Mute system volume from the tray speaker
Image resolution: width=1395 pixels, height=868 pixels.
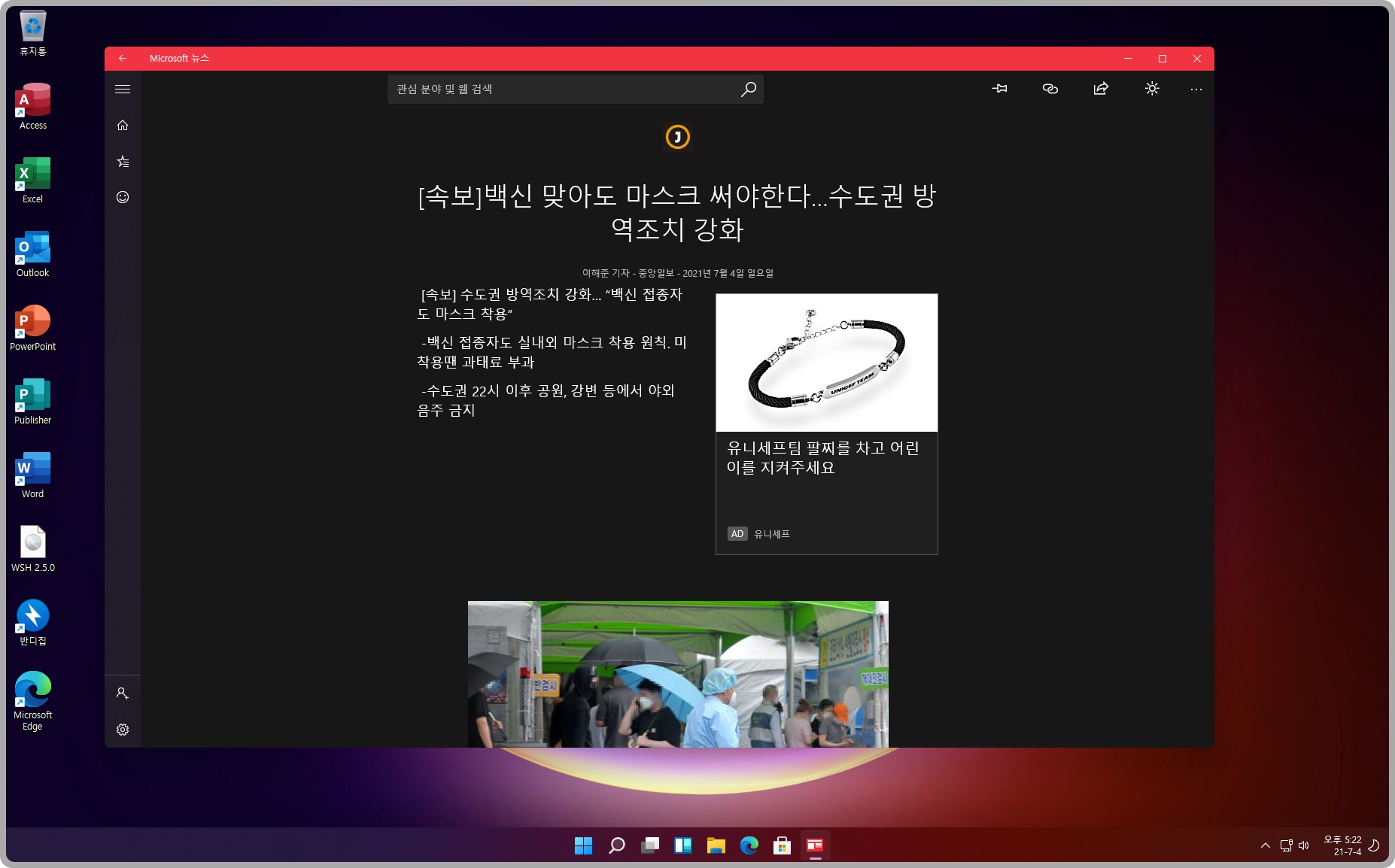[1303, 845]
